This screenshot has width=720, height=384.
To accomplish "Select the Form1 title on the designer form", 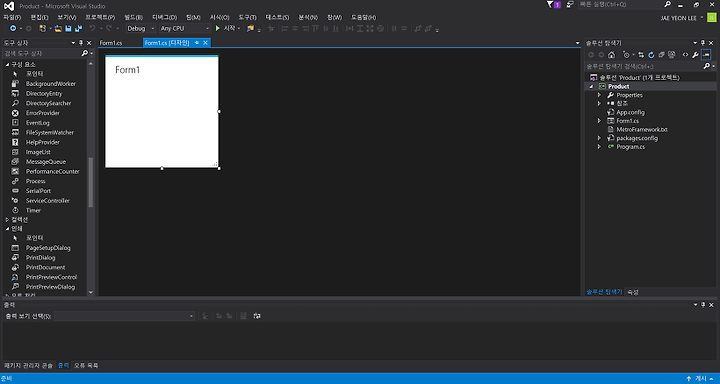I will (128, 70).
